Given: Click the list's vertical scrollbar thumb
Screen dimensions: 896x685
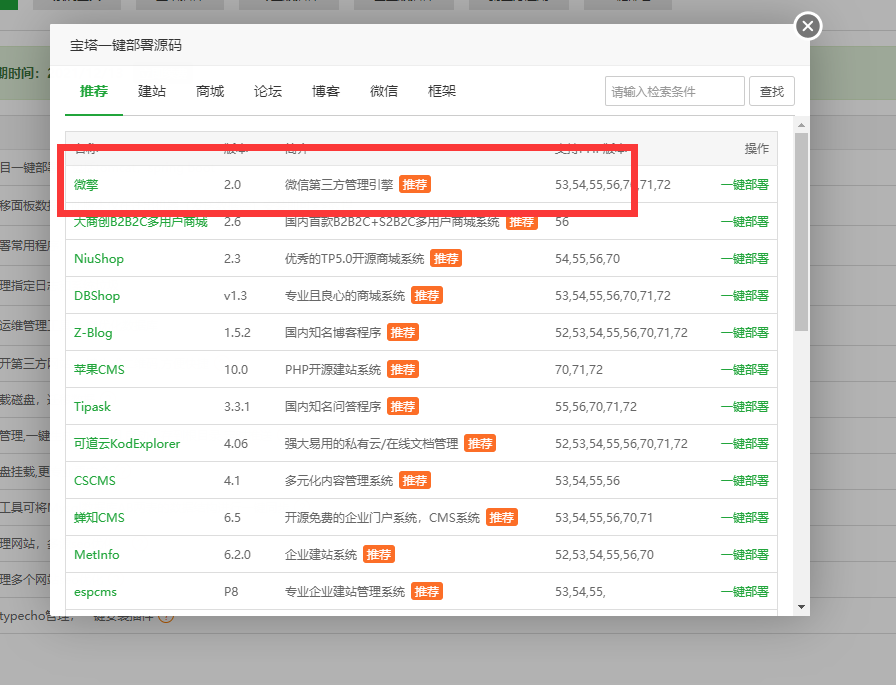Looking at the screenshot, I should point(801,232).
